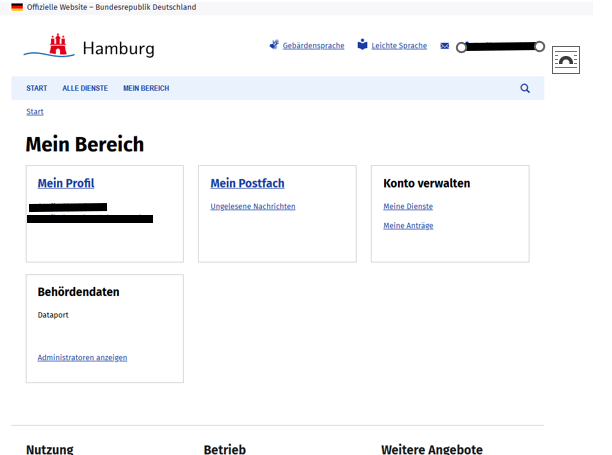Click the German flag icon at top
This screenshot has width=612, height=455.
17,7
